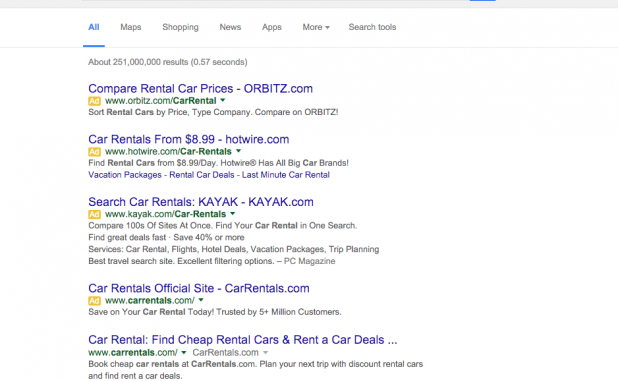Open the Apps tab
This screenshot has height=381, width=618.
(x=272, y=27)
